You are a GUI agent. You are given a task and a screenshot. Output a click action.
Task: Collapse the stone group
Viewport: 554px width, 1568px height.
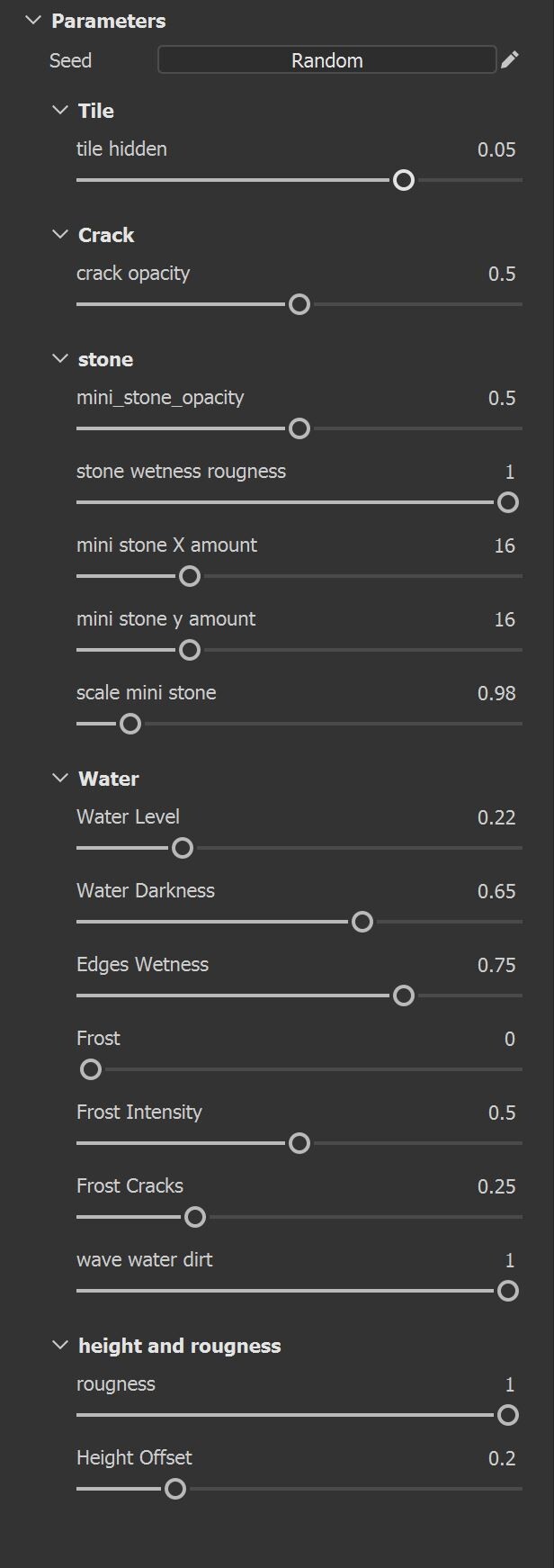click(x=60, y=359)
